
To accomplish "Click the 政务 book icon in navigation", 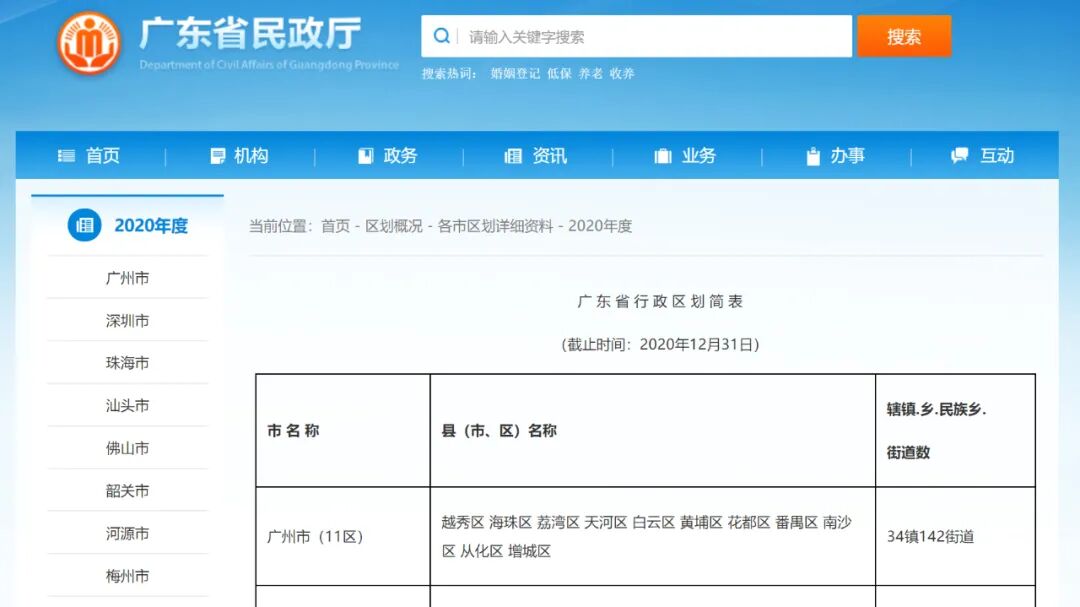I will [366, 156].
